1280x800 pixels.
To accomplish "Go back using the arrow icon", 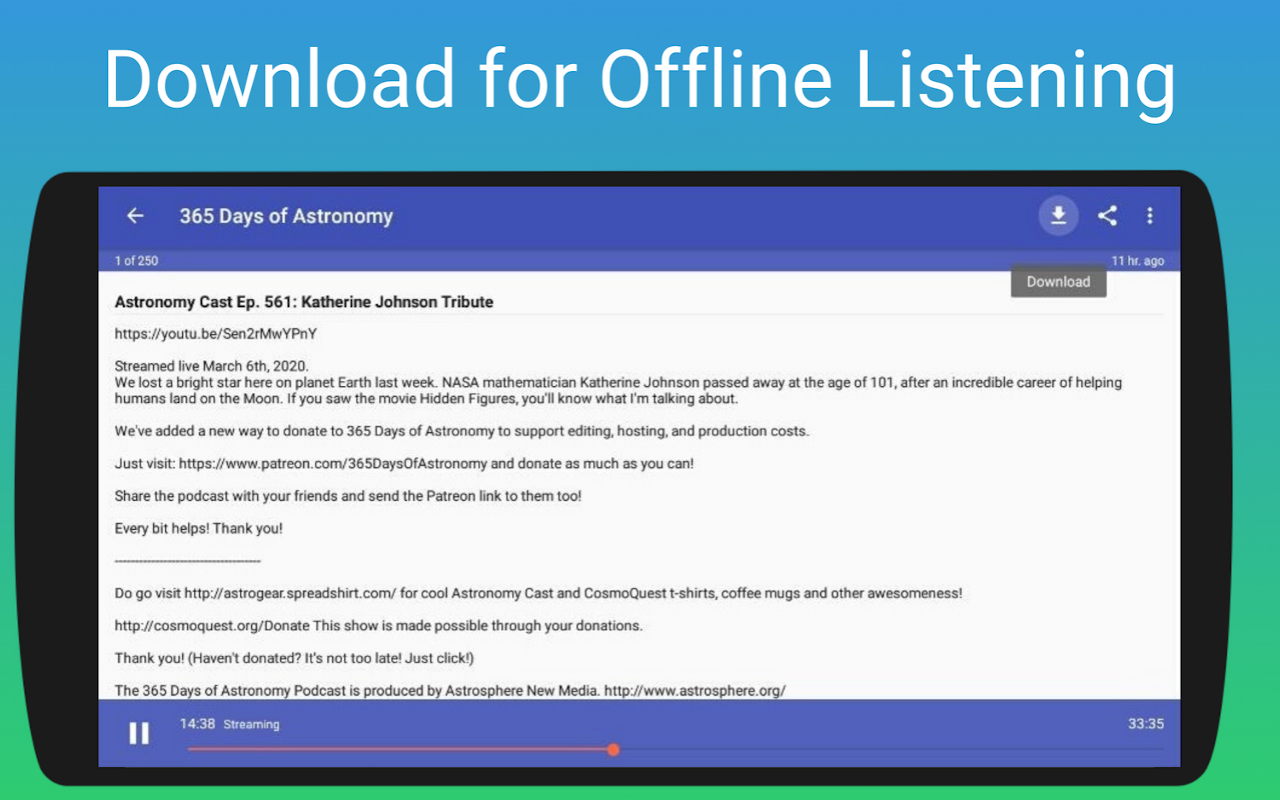I will [135, 216].
